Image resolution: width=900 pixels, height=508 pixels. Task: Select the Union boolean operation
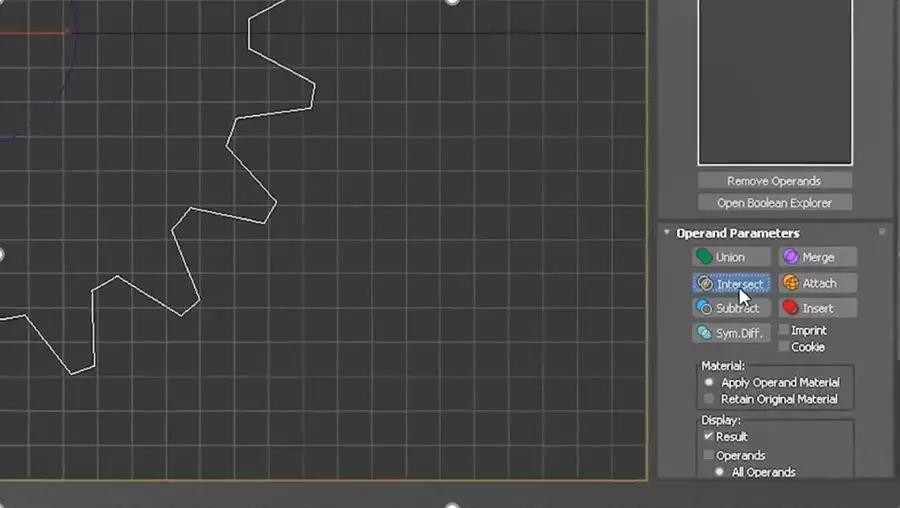click(731, 257)
